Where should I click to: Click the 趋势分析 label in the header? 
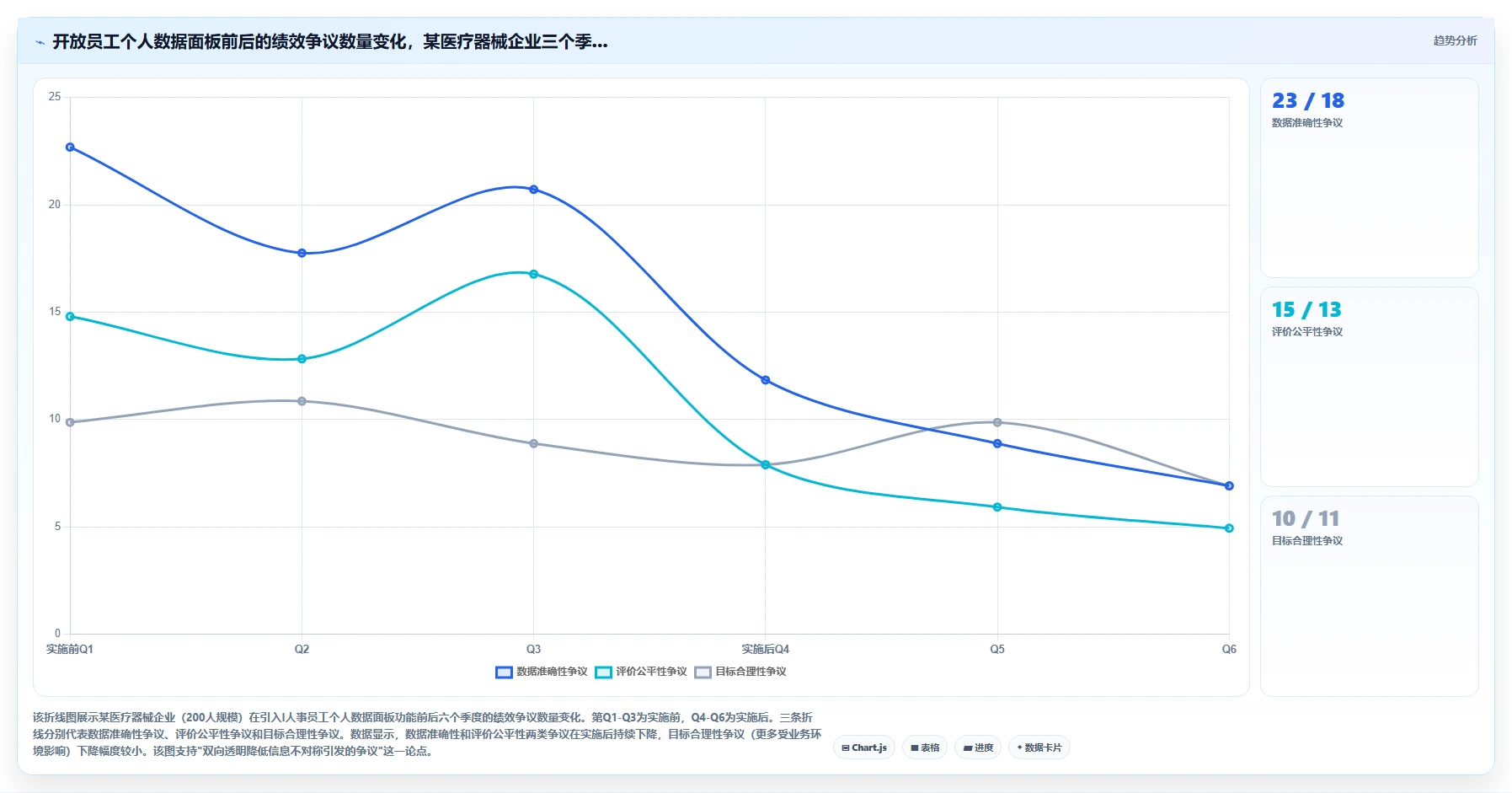(x=1455, y=40)
